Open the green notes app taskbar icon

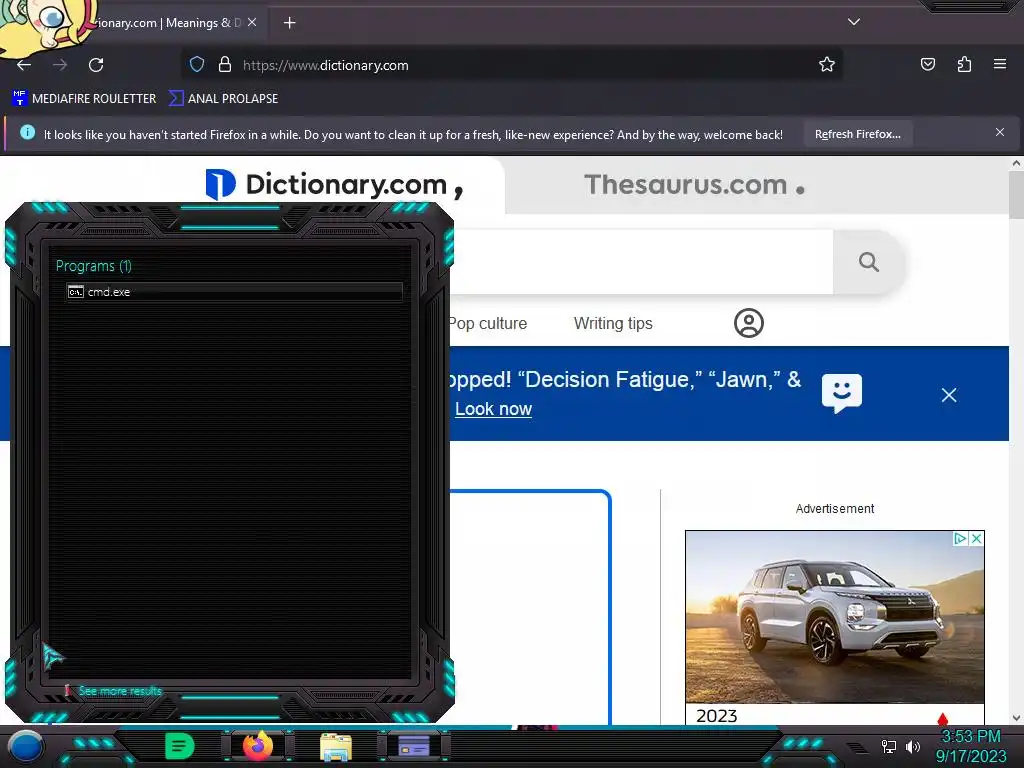pos(180,746)
